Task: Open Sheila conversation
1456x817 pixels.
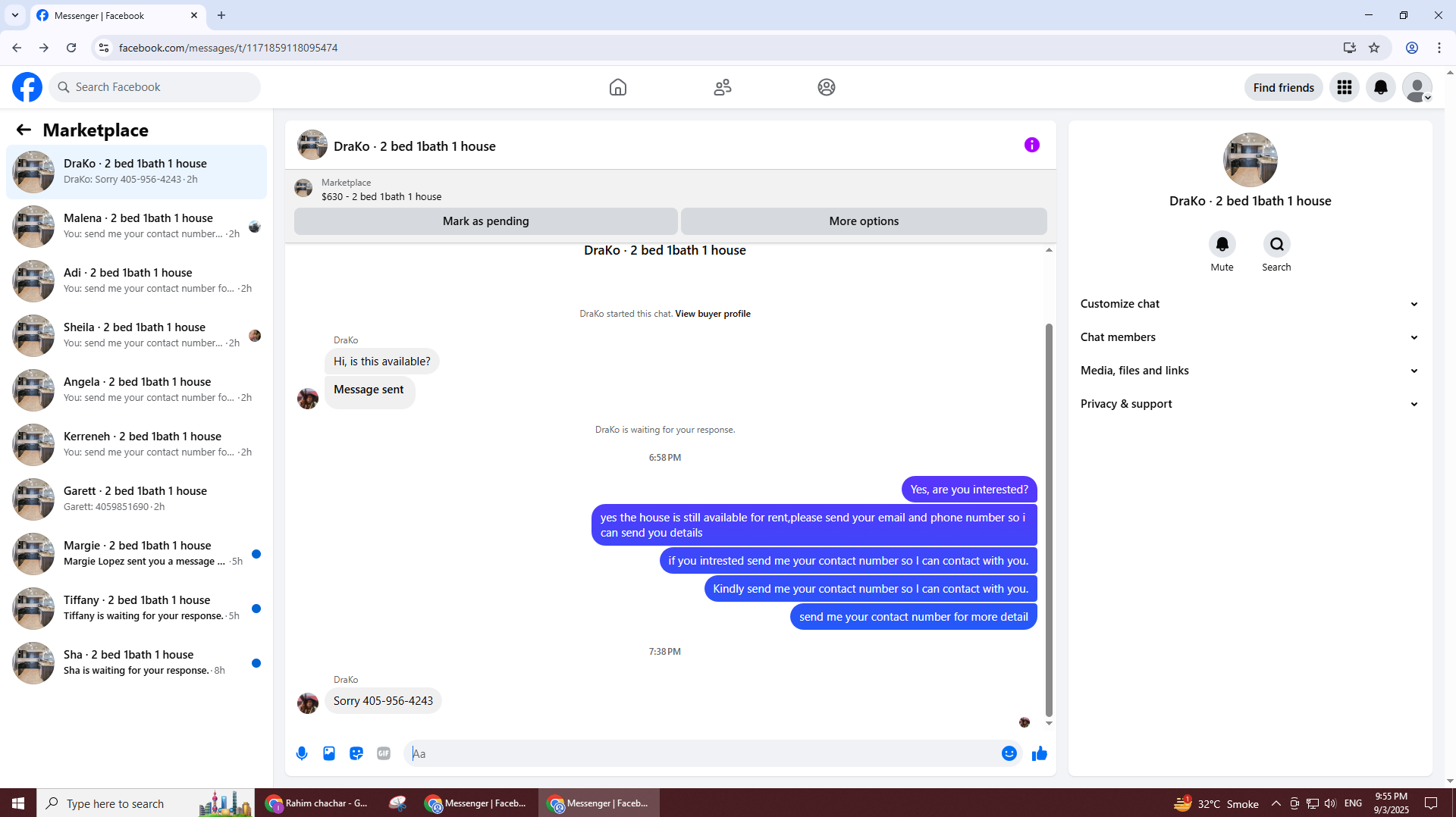Action: coord(136,335)
